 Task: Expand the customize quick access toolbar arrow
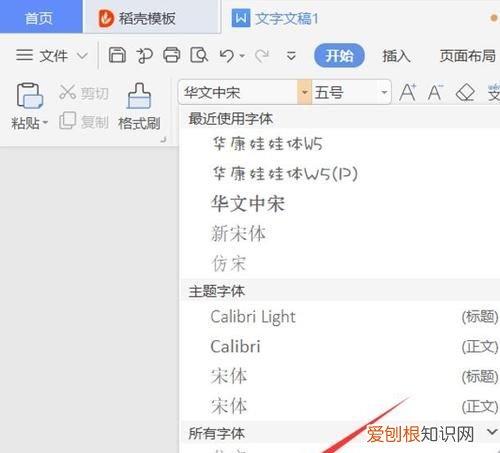click(x=291, y=56)
